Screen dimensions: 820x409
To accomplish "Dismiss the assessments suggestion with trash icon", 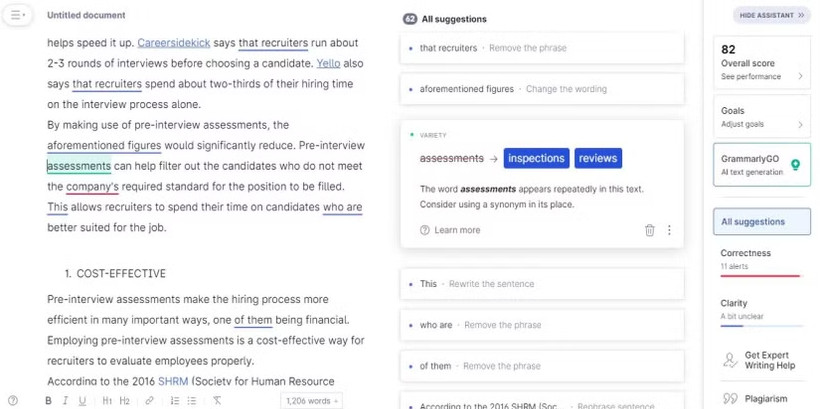I will (650, 230).
